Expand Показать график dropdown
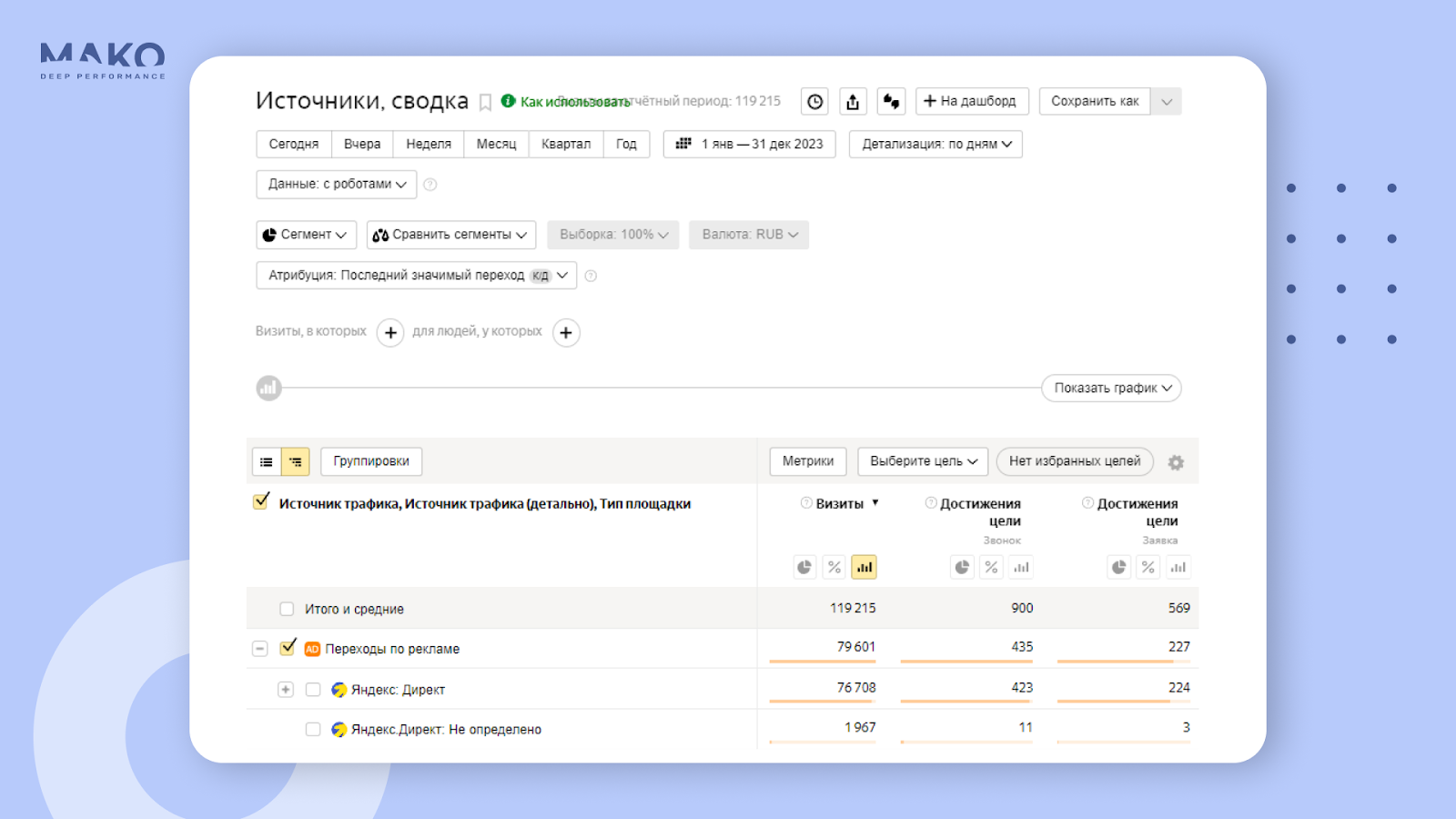 1111,389
